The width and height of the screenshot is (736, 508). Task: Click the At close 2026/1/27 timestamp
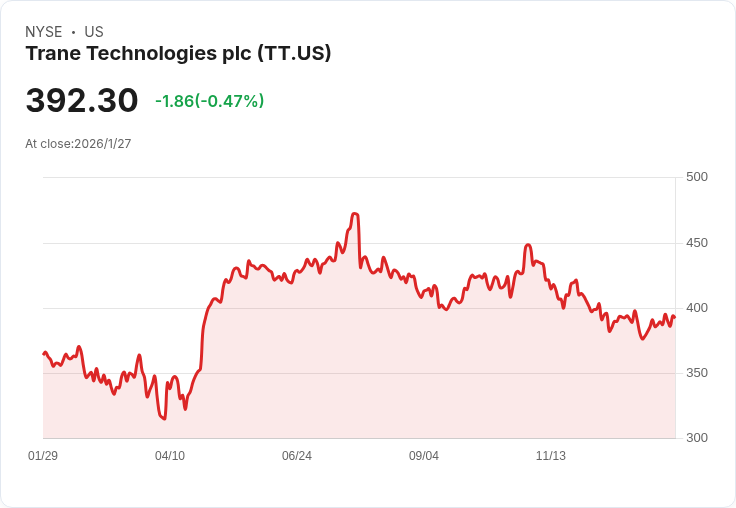[78, 144]
